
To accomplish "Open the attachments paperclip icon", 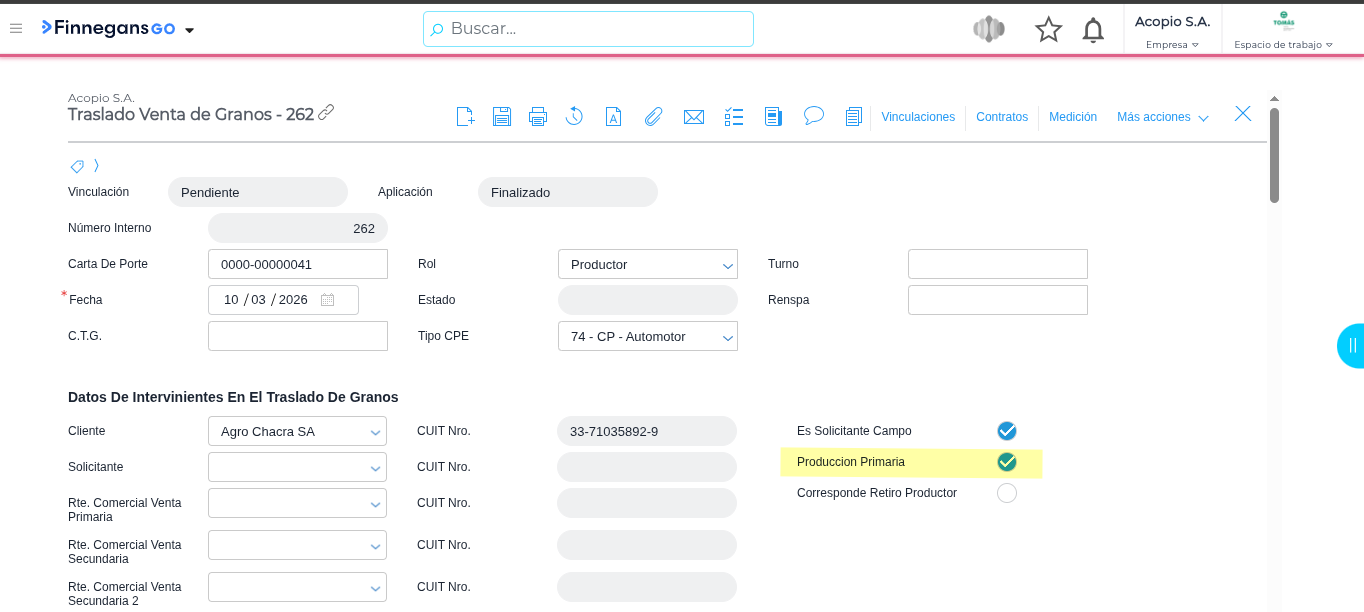I will coord(653,117).
